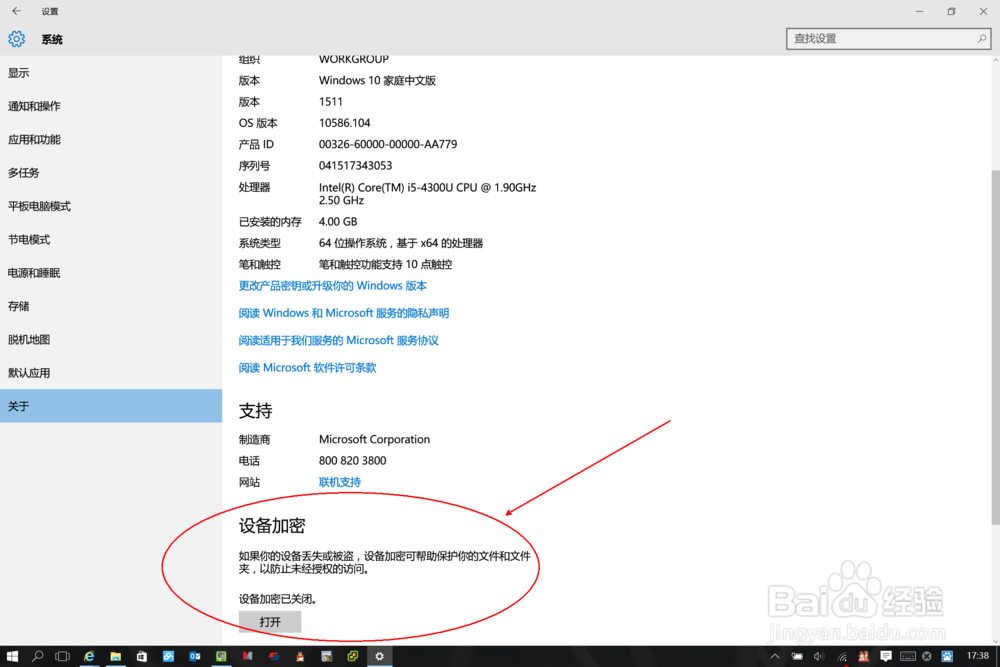Open Task View from taskbar
The width and height of the screenshot is (1000, 667).
point(62,656)
